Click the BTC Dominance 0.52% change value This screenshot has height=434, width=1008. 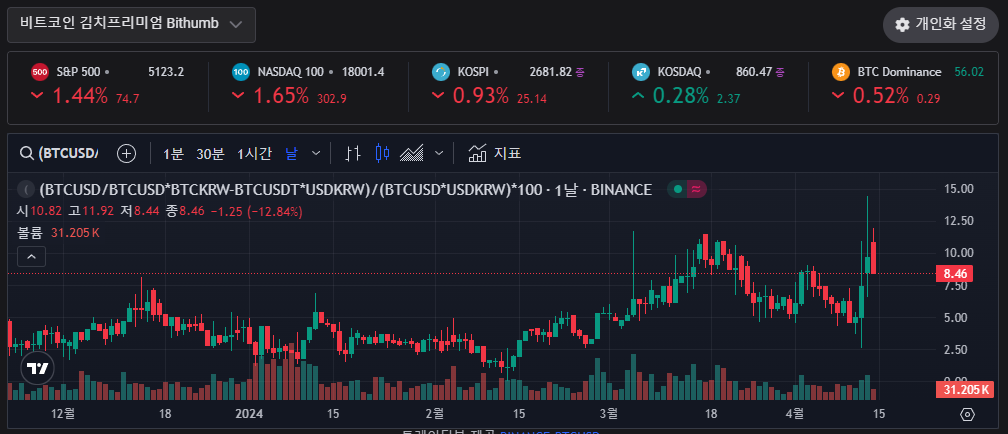pos(881,96)
